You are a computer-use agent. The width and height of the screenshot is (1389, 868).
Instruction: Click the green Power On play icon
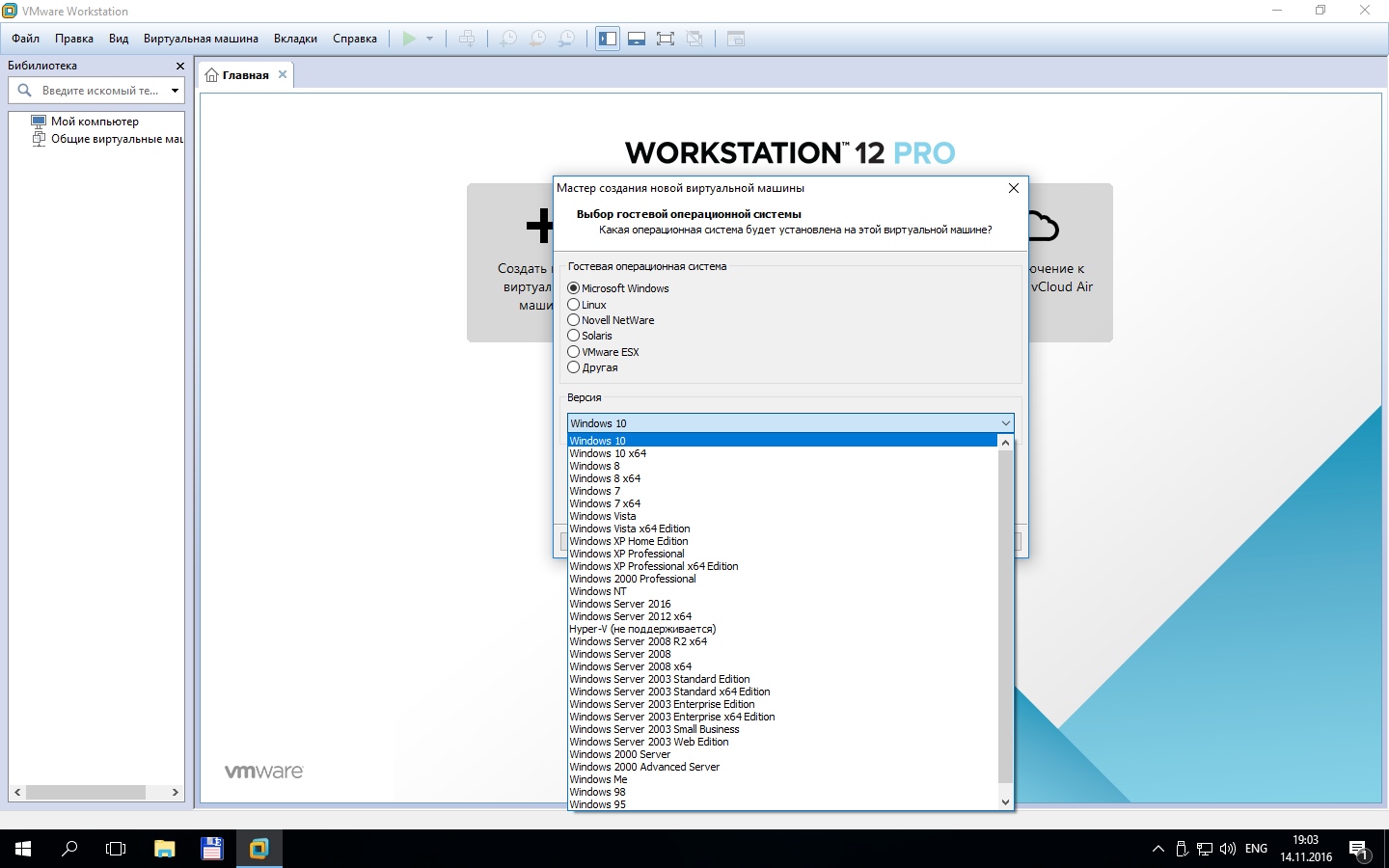pyautogui.click(x=409, y=39)
